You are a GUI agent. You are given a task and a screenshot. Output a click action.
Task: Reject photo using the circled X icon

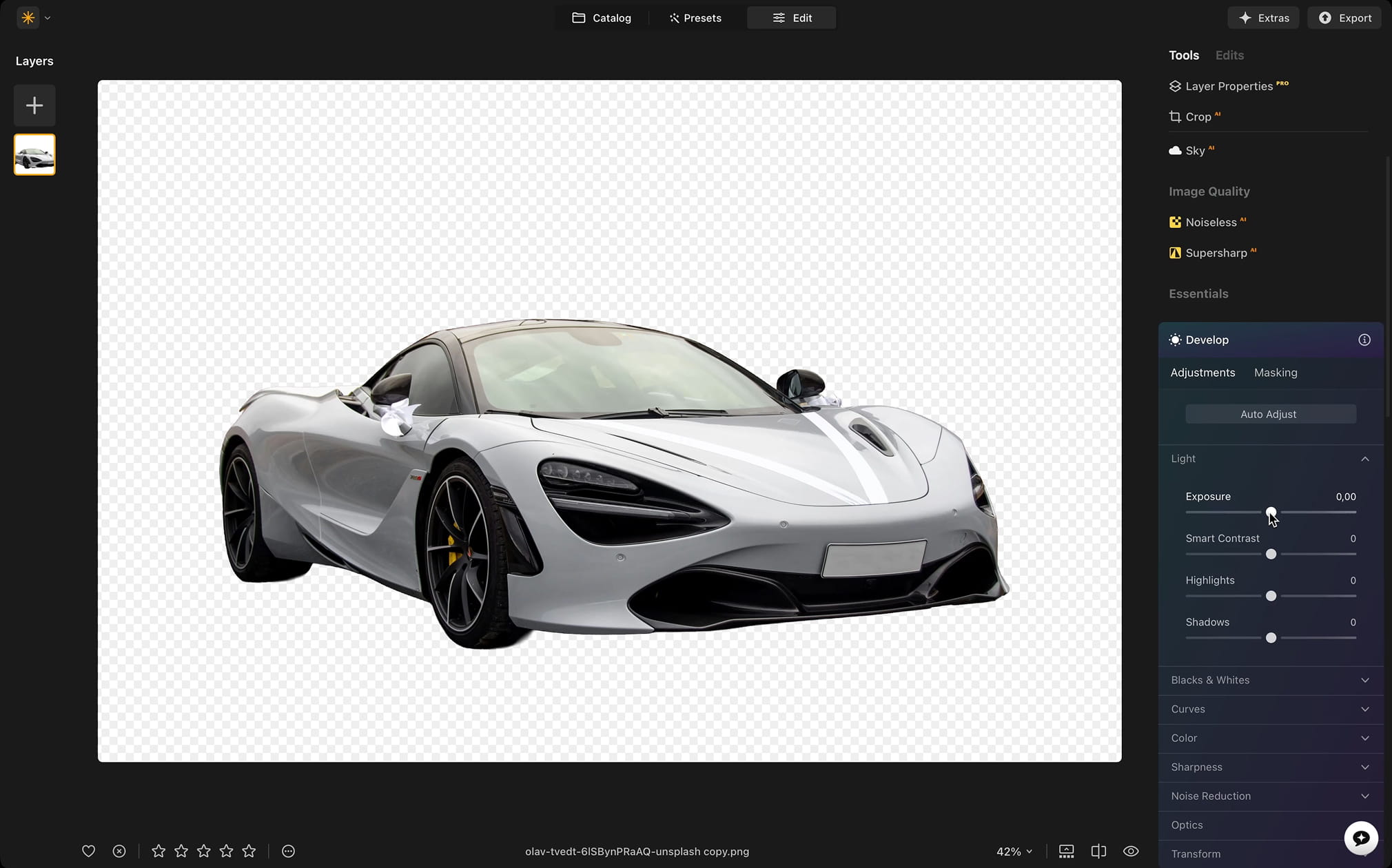pos(119,851)
